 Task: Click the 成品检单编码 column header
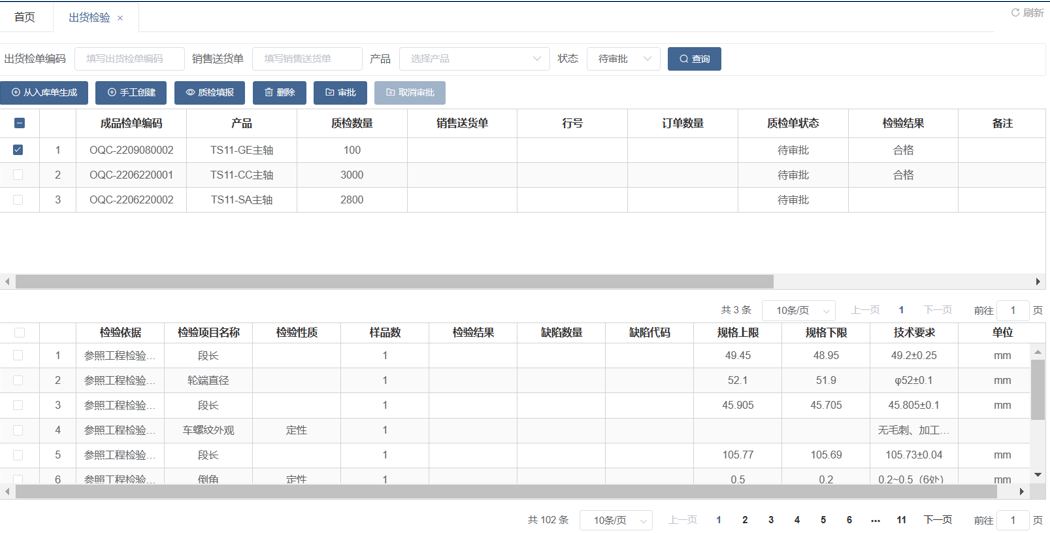[131, 123]
